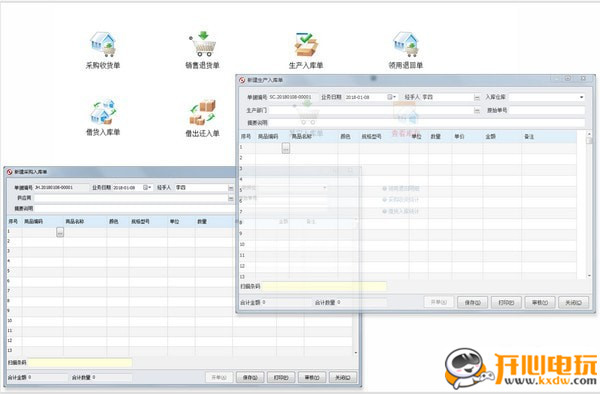Click the 新建生产入库单 title bar app icon
The image size is (600, 394).
pyautogui.click(x=242, y=80)
